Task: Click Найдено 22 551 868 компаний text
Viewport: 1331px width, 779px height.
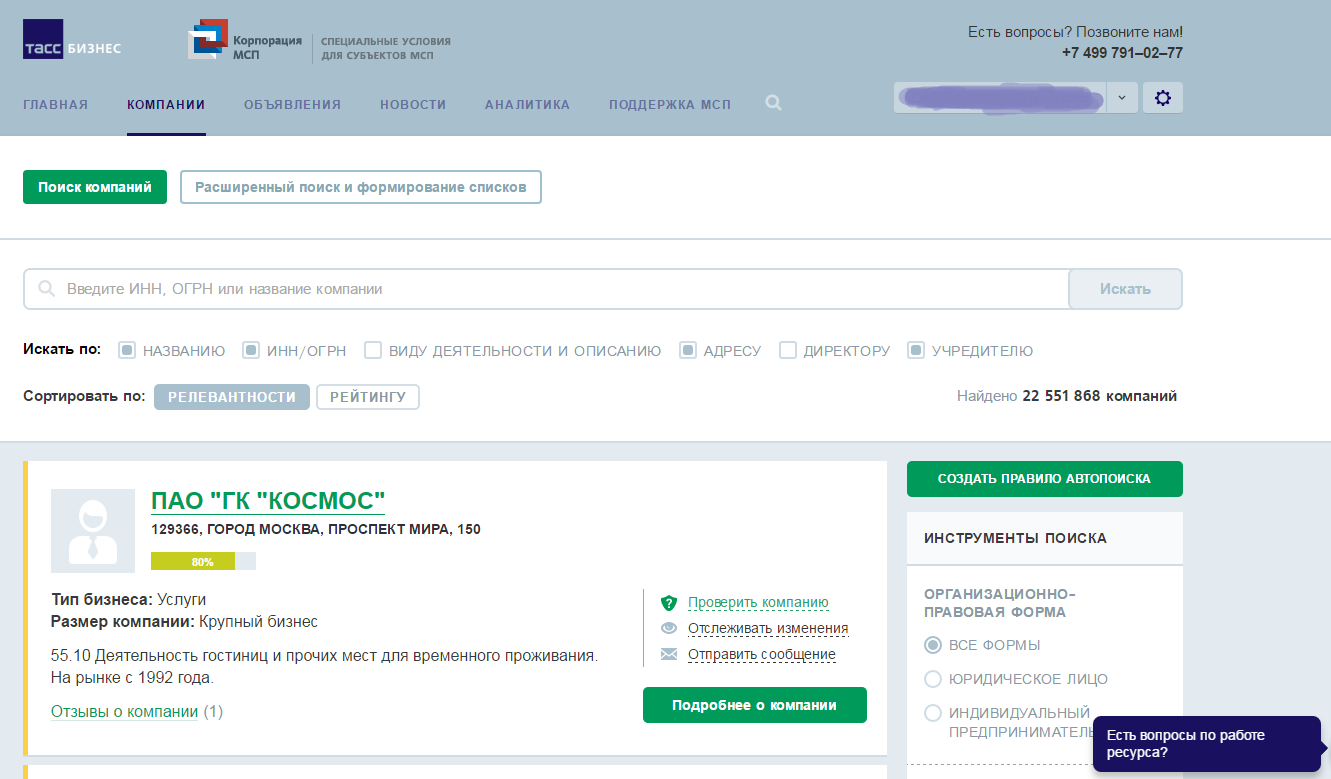Action: point(1067,396)
